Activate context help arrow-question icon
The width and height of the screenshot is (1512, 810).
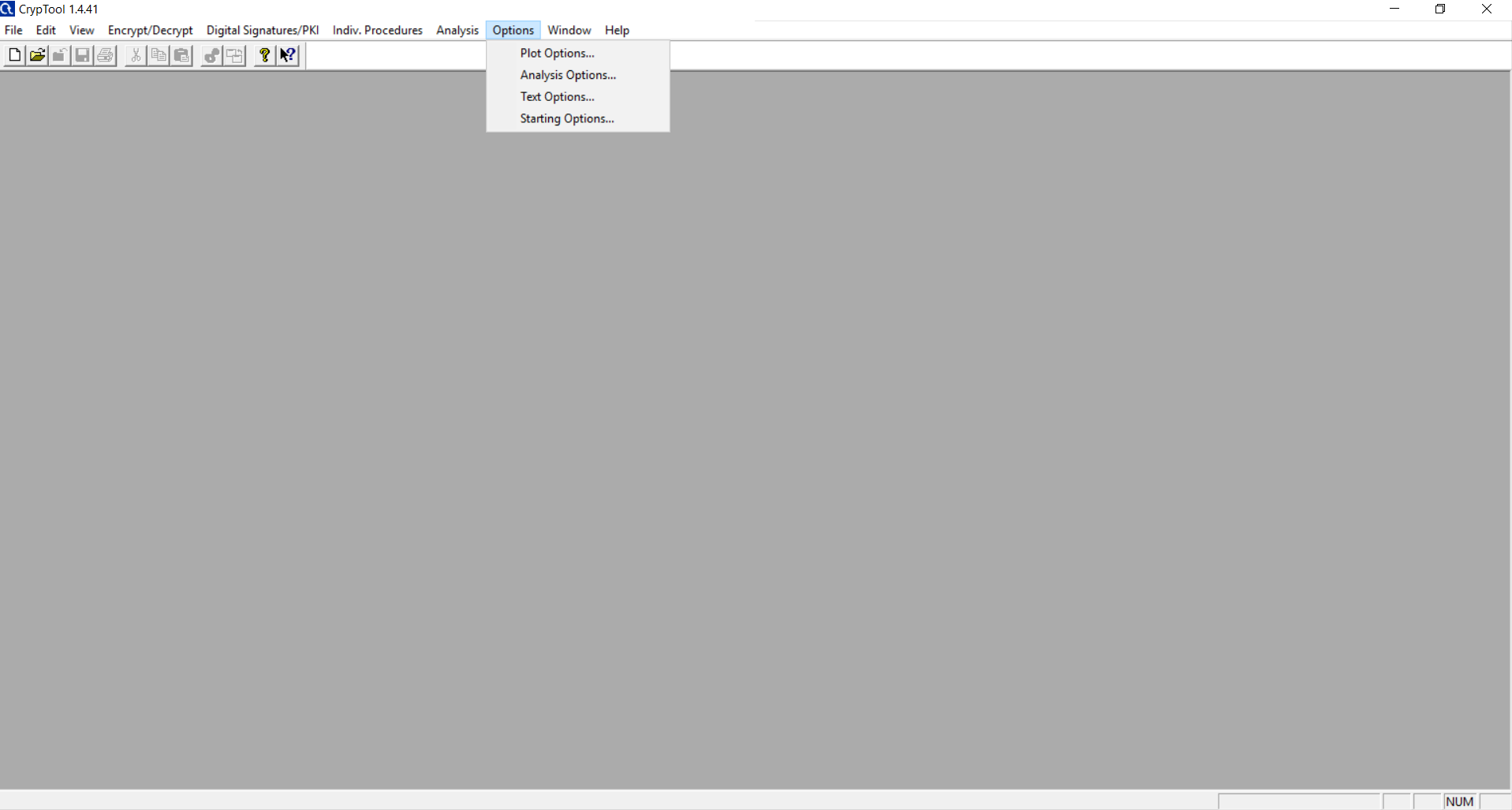288,55
